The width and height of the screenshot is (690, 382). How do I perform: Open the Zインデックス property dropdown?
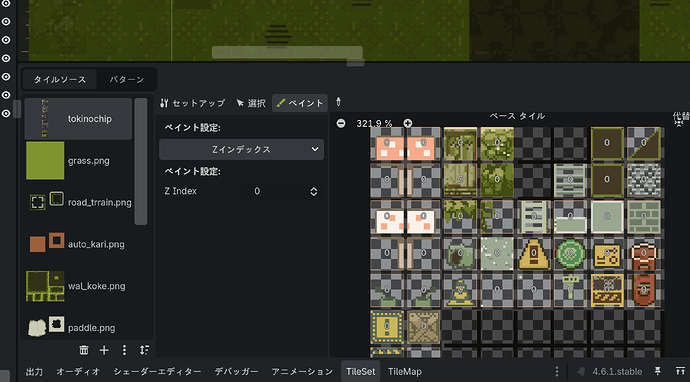tap(242, 149)
